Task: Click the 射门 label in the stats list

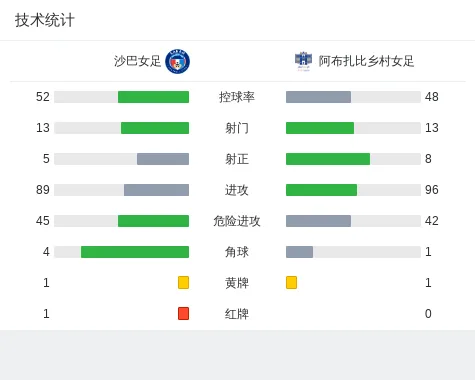Action: pyautogui.click(x=237, y=128)
